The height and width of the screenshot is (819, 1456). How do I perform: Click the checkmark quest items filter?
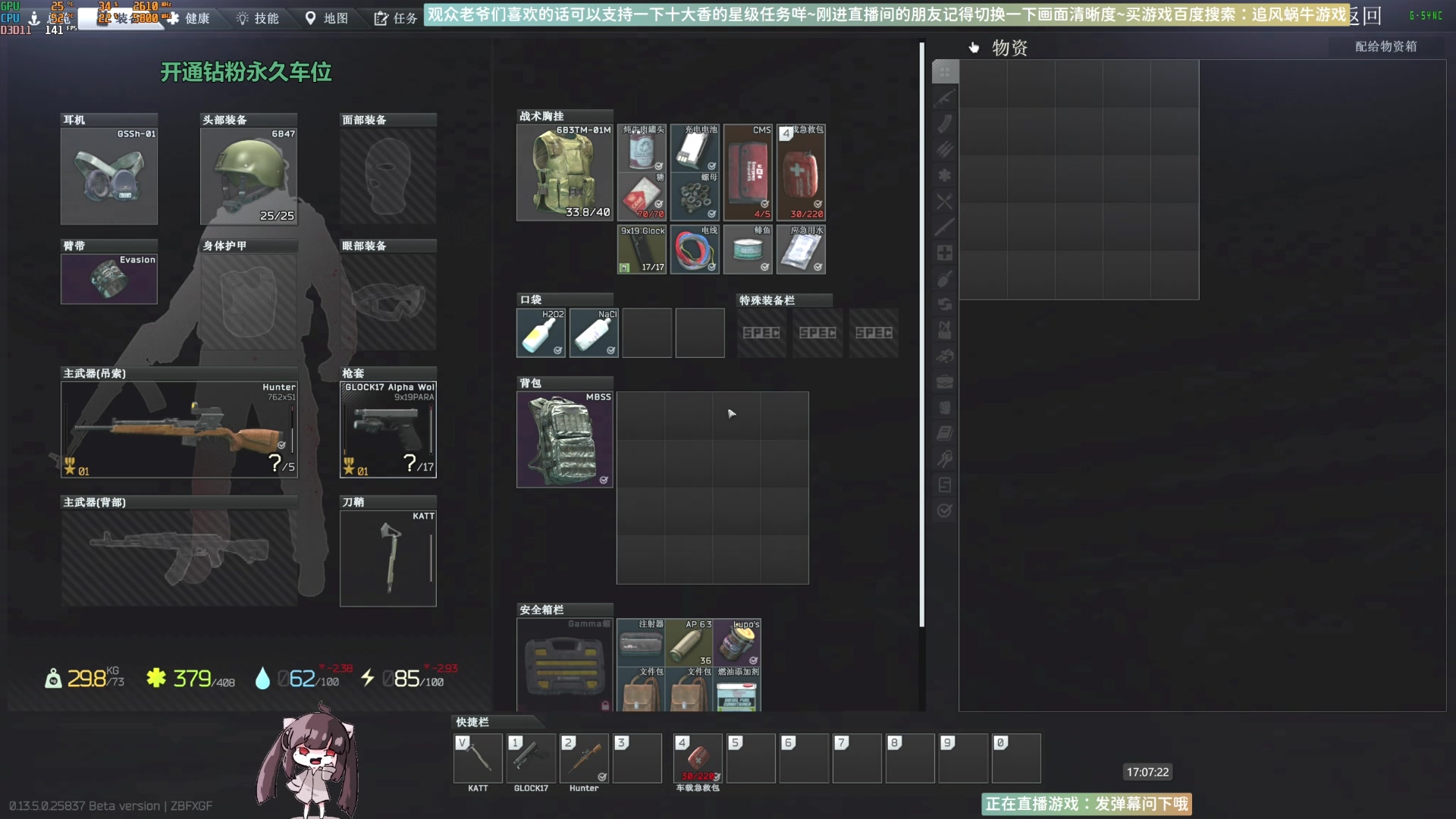pyautogui.click(x=945, y=510)
